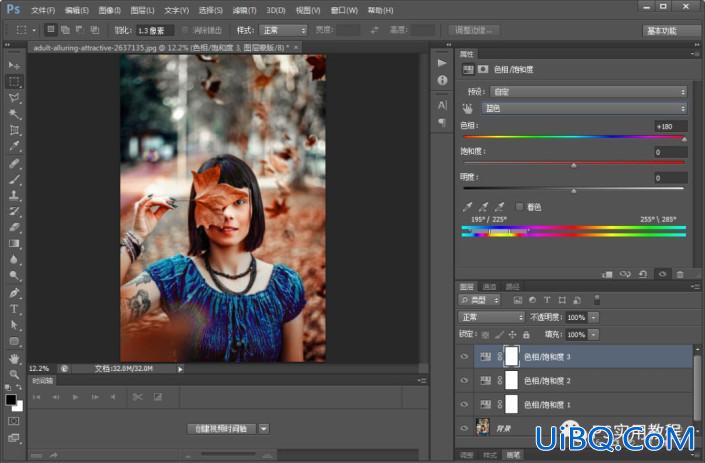Select the Eraser tool
Image resolution: width=705 pixels, height=463 pixels.
tap(14, 227)
